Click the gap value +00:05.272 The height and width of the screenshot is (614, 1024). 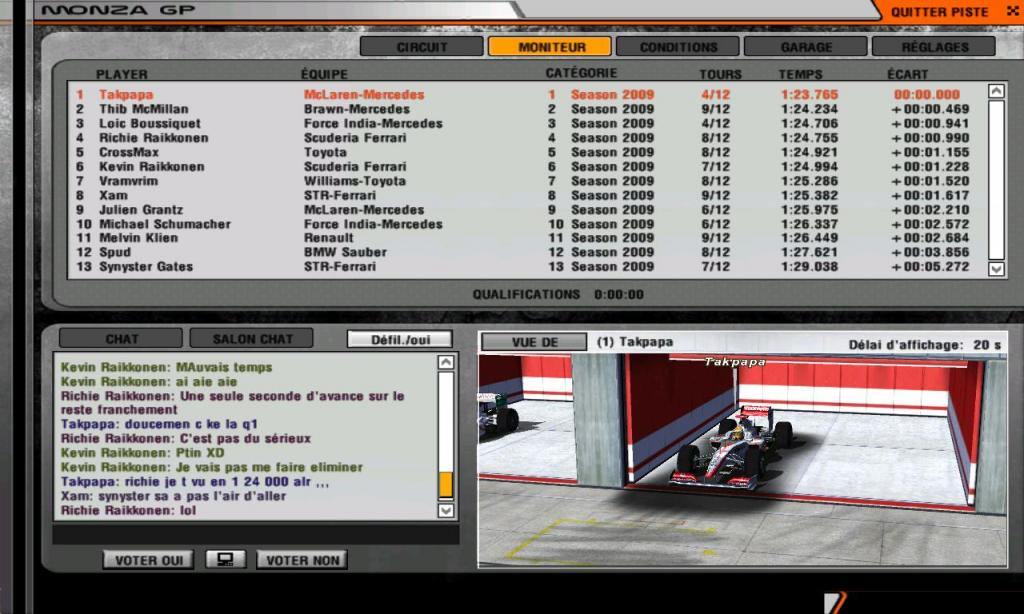[x=931, y=267]
